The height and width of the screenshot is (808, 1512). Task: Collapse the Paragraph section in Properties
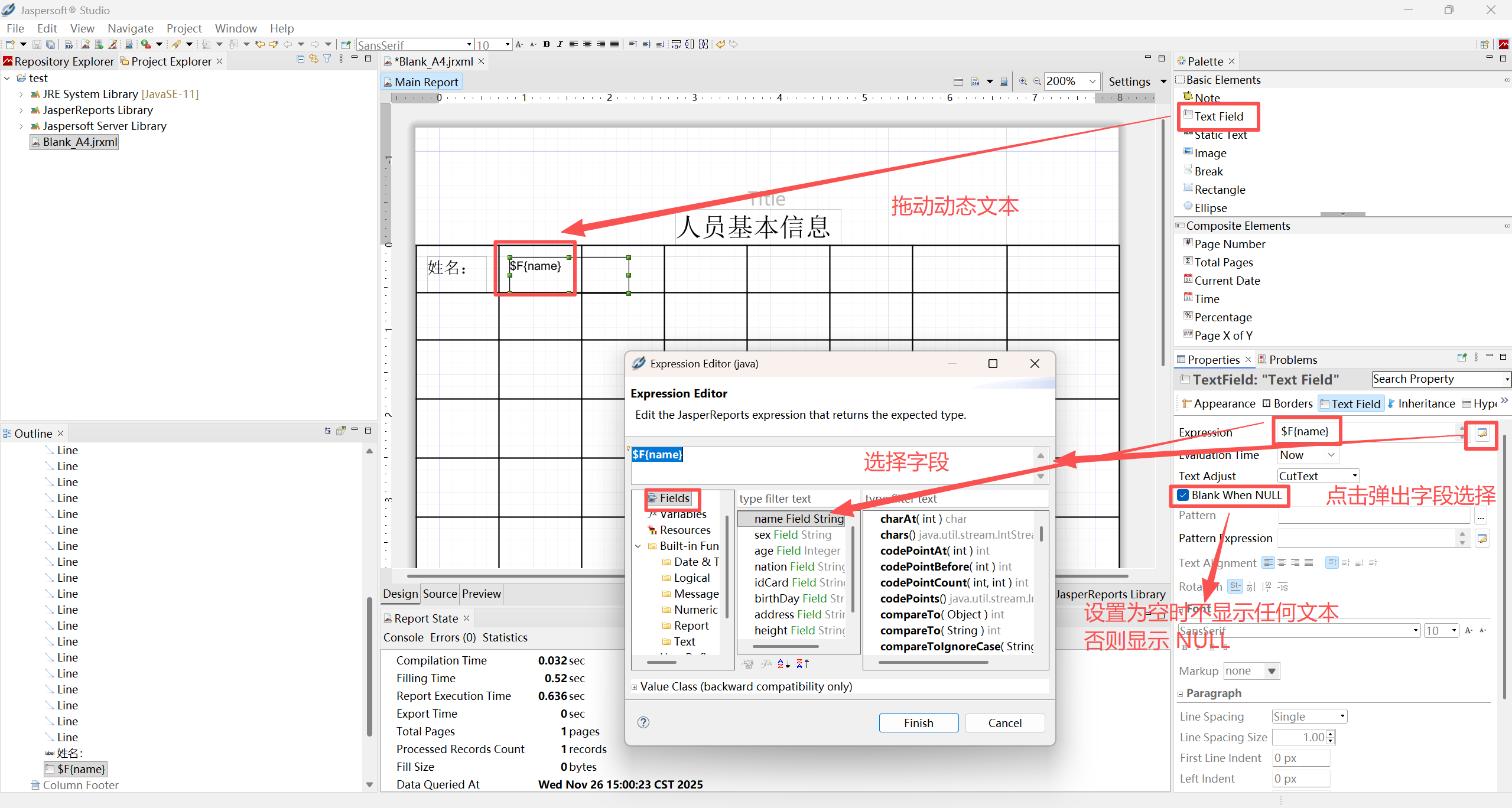click(x=1181, y=694)
